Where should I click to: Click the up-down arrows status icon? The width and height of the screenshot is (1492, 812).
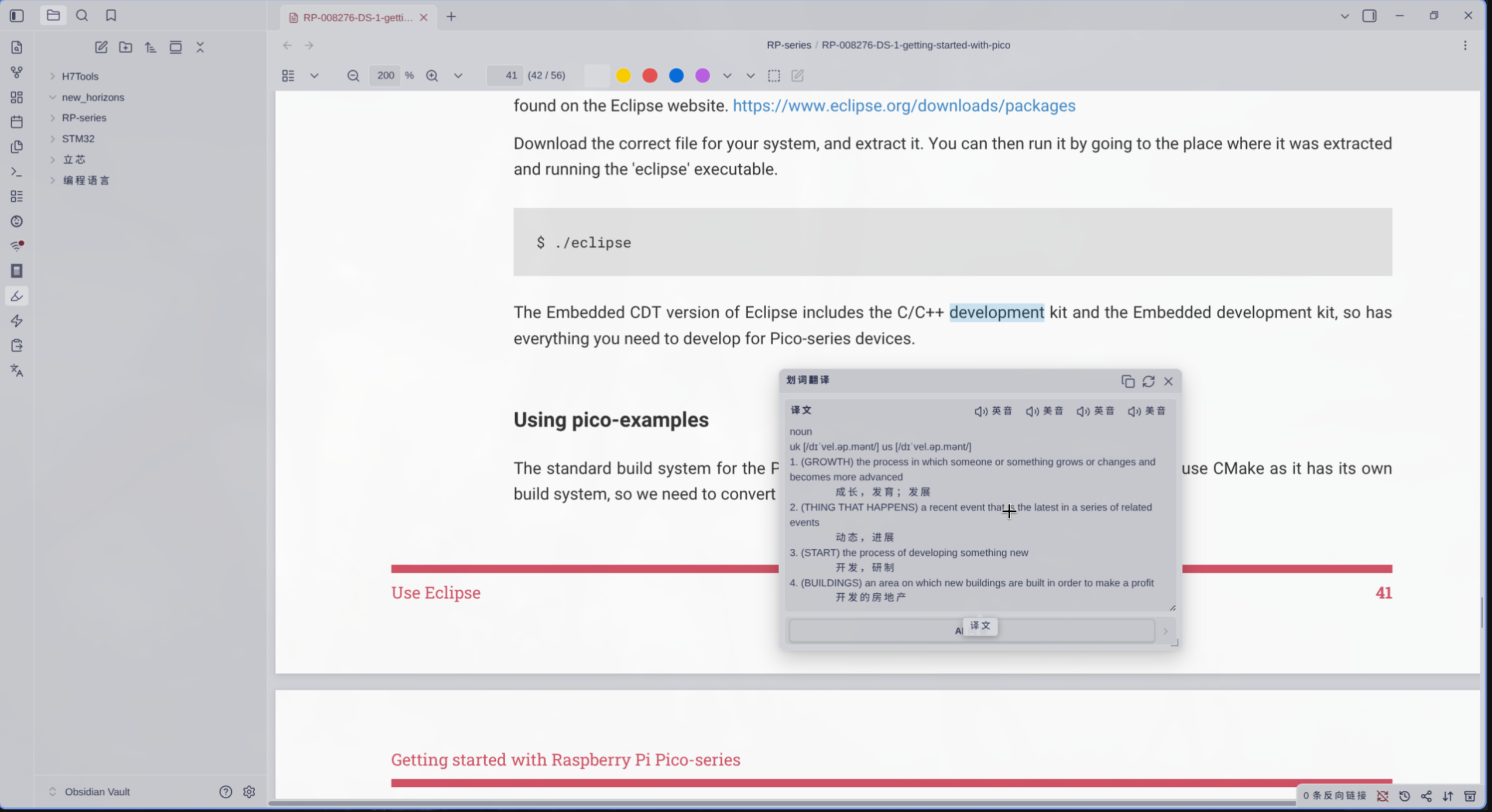tap(1448, 796)
